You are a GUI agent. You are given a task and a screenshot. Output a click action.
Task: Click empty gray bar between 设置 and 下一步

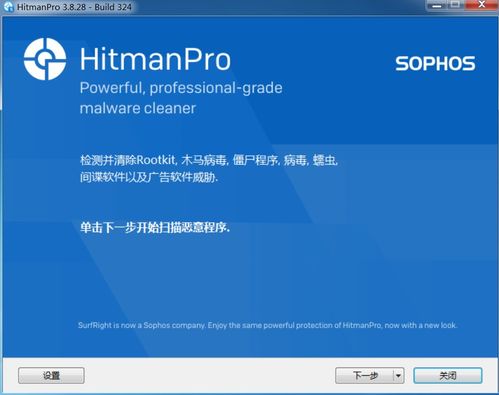click(x=209, y=376)
